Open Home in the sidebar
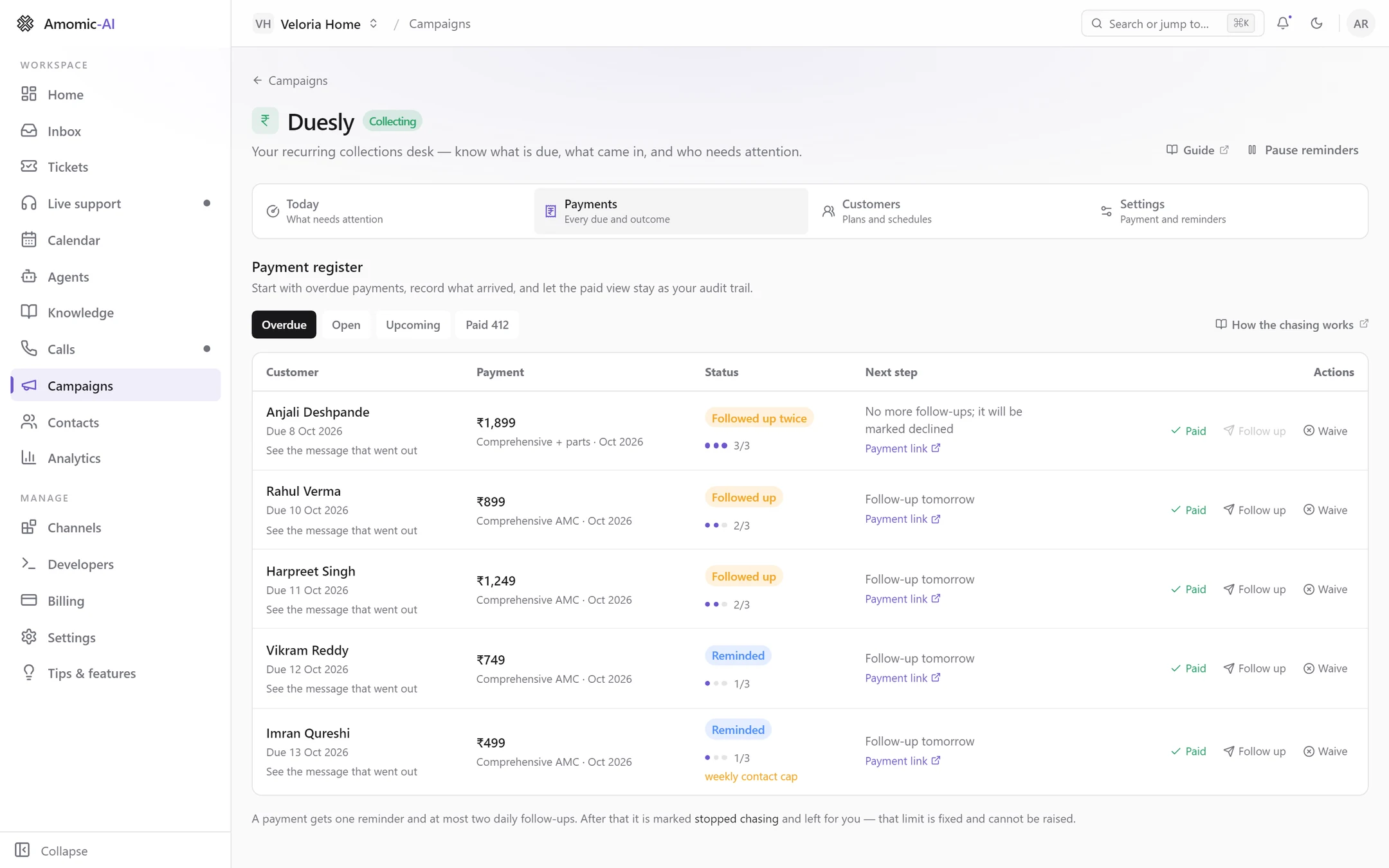The image size is (1389, 868). (116, 95)
